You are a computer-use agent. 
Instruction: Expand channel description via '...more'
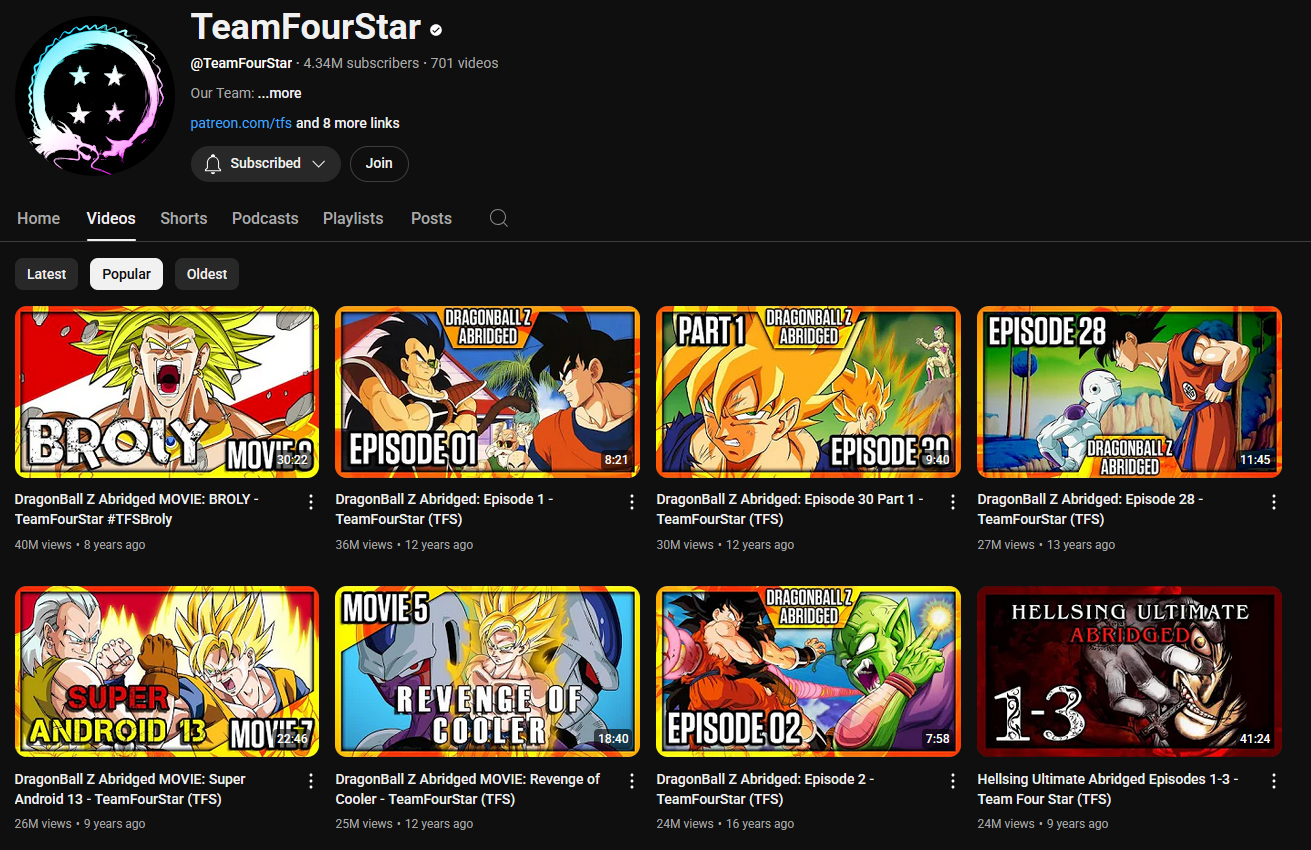(279, 93)
